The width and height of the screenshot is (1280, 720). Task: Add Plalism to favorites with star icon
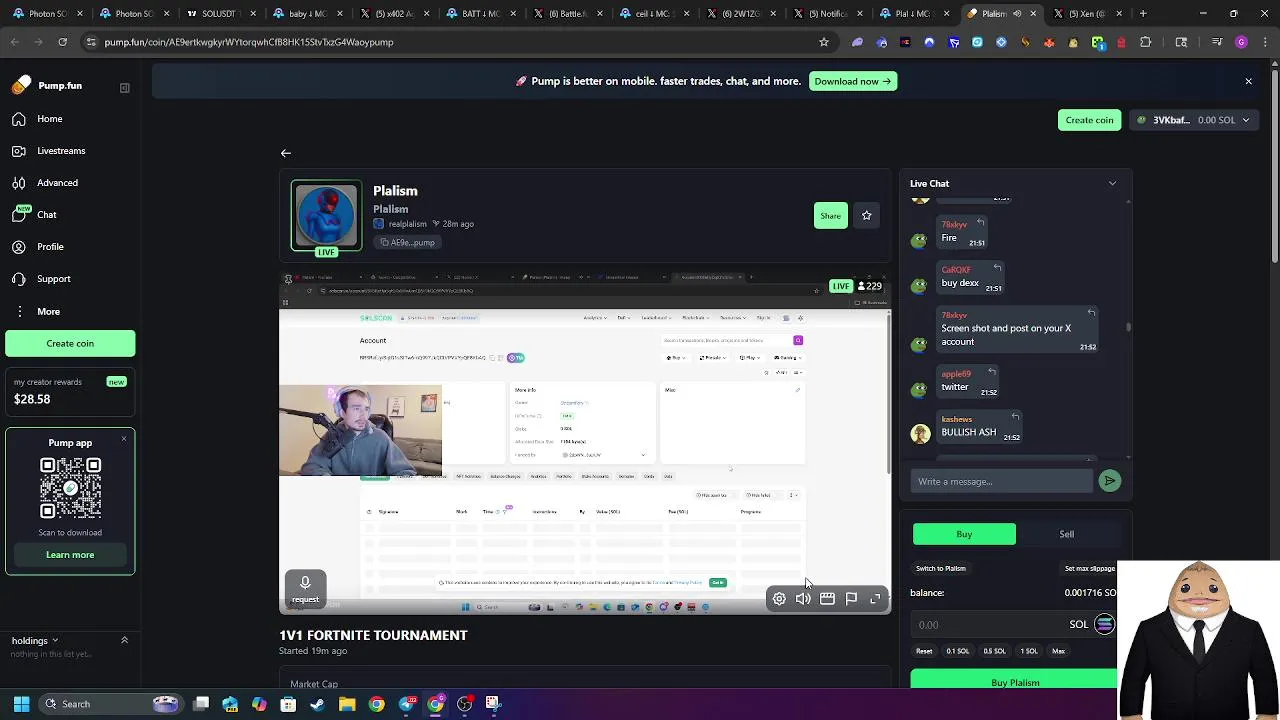coord(867,216)
